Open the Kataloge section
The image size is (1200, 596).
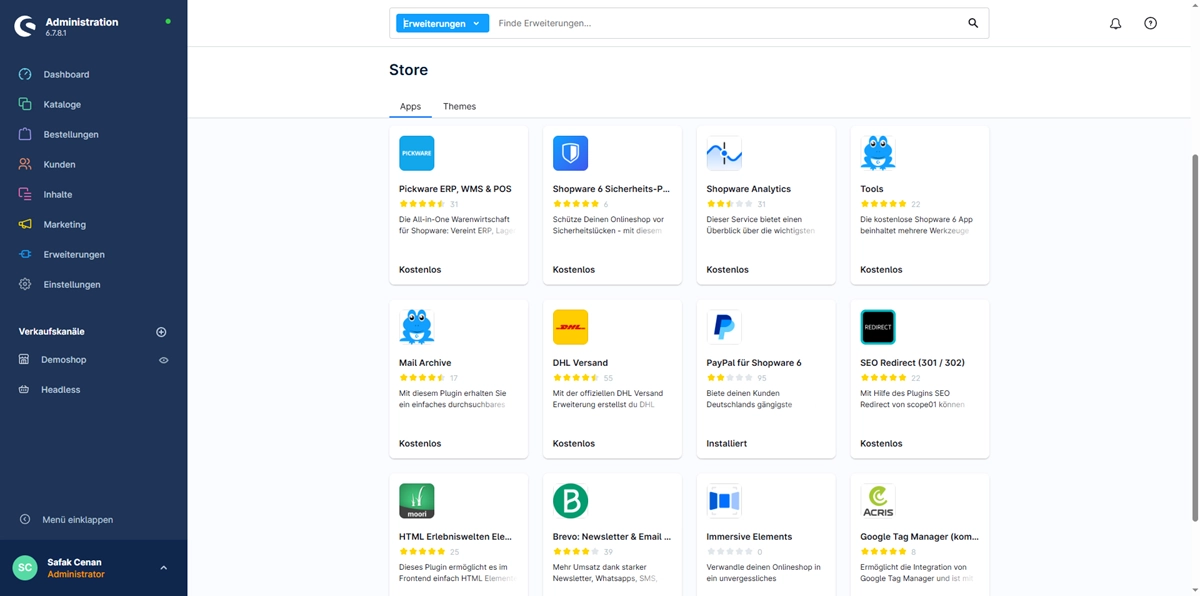pos(61,104)
